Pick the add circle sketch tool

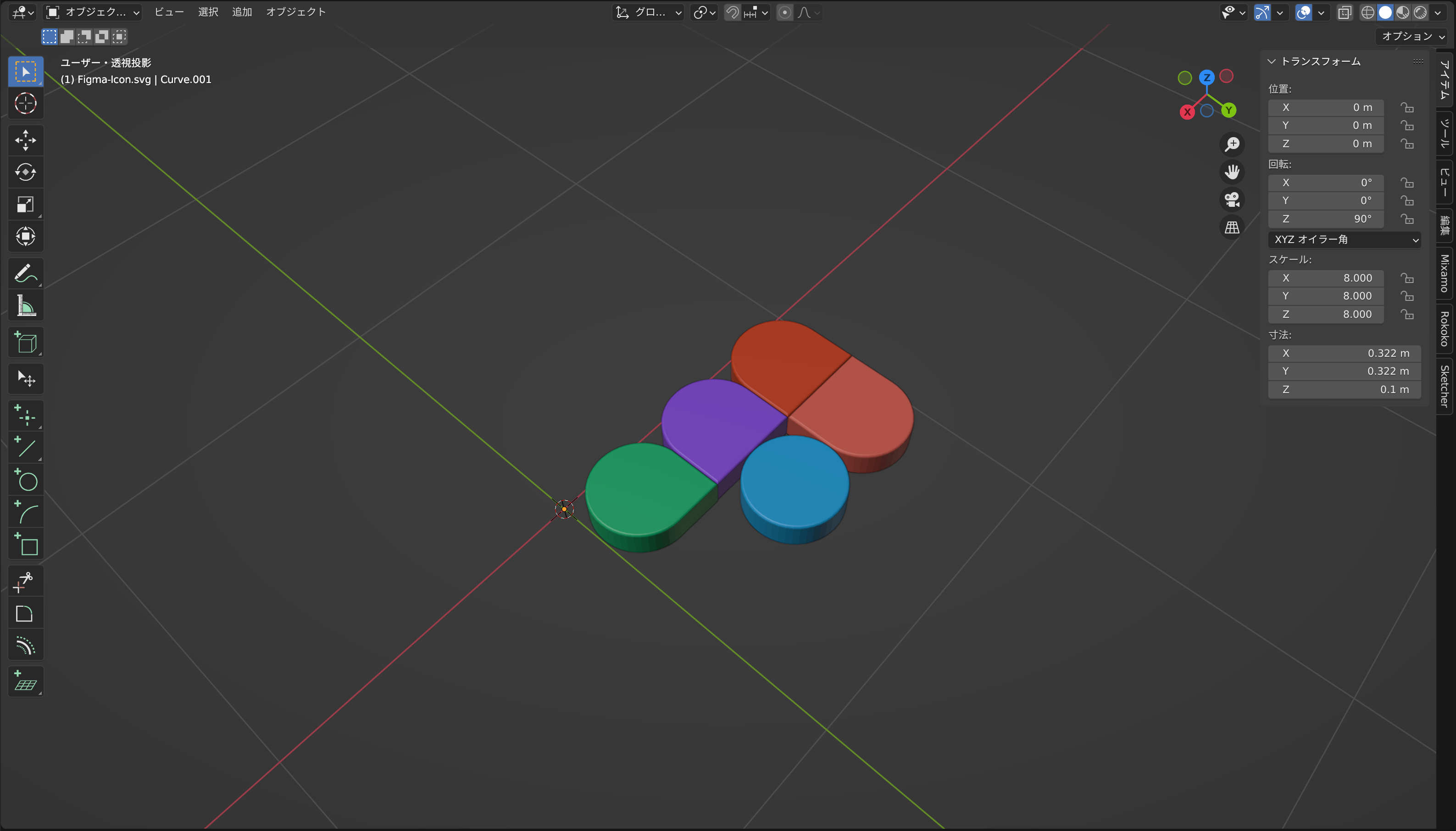tap(26, 479)
